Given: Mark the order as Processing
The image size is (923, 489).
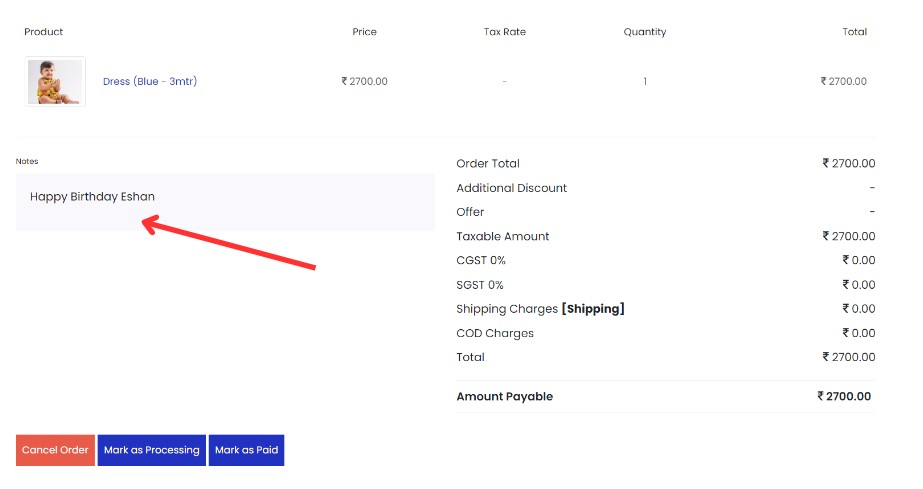Looking at the screenshot, I should coord(152,450).
